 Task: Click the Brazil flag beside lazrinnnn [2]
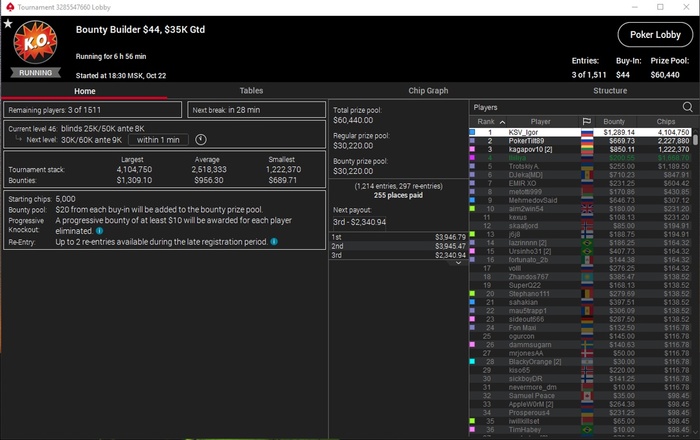pyautogui.click(x=587, y=243)
